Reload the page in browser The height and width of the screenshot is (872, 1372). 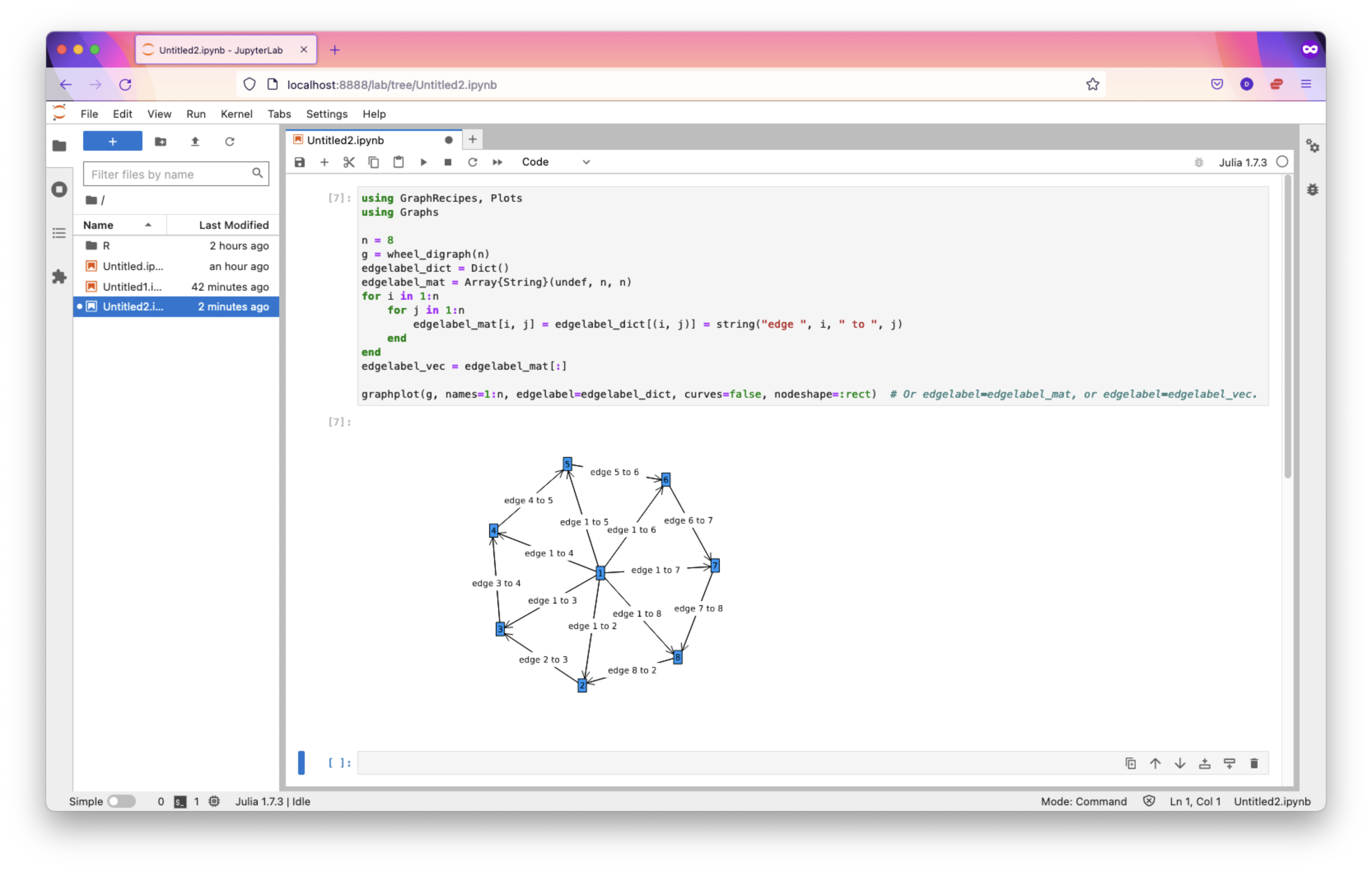click(x=125, y=84)
